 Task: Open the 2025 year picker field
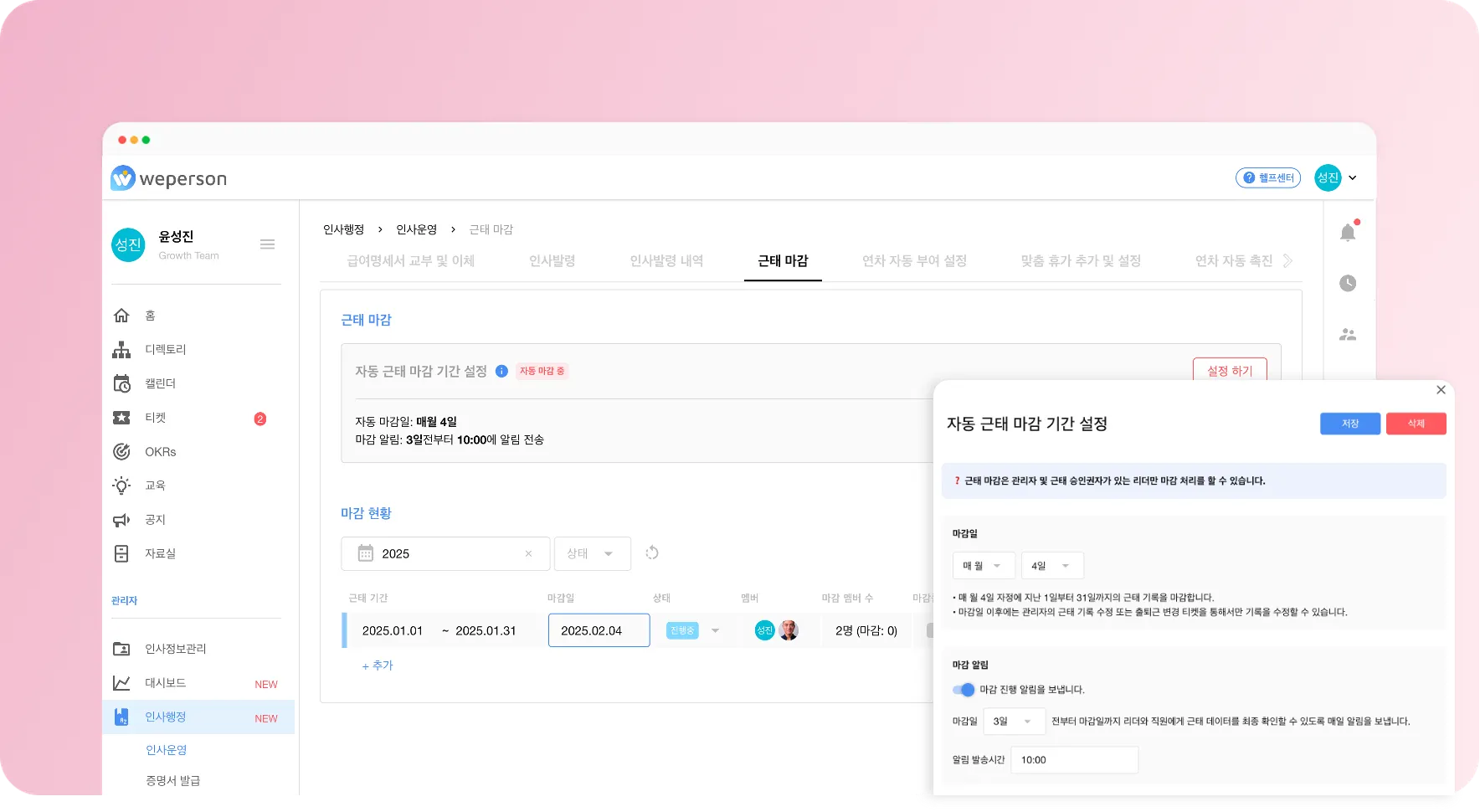coord(445,553)
